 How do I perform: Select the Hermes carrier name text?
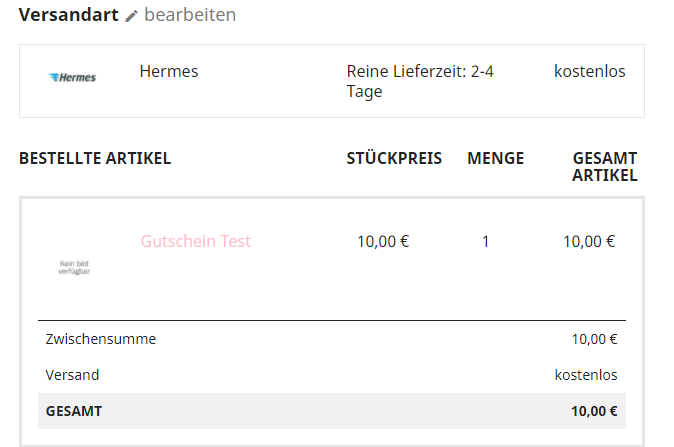click(169, 71)
